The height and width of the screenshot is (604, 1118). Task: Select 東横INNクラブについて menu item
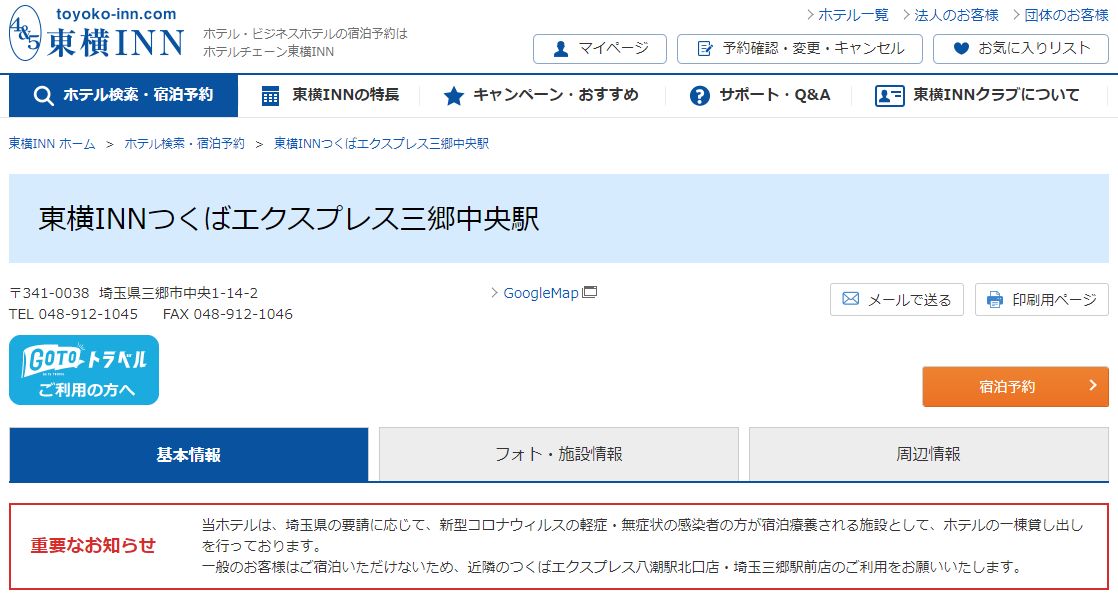(x=978, y=96)
